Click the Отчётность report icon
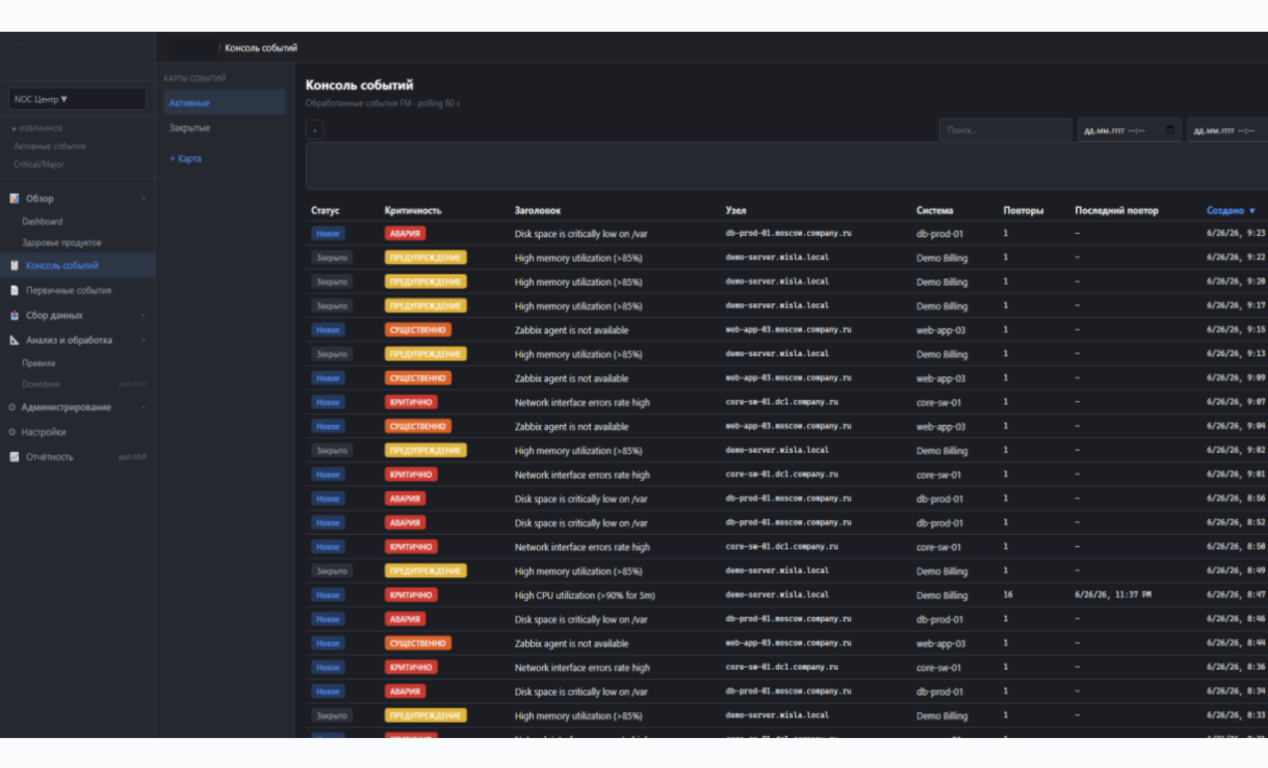 click(14, 457)
